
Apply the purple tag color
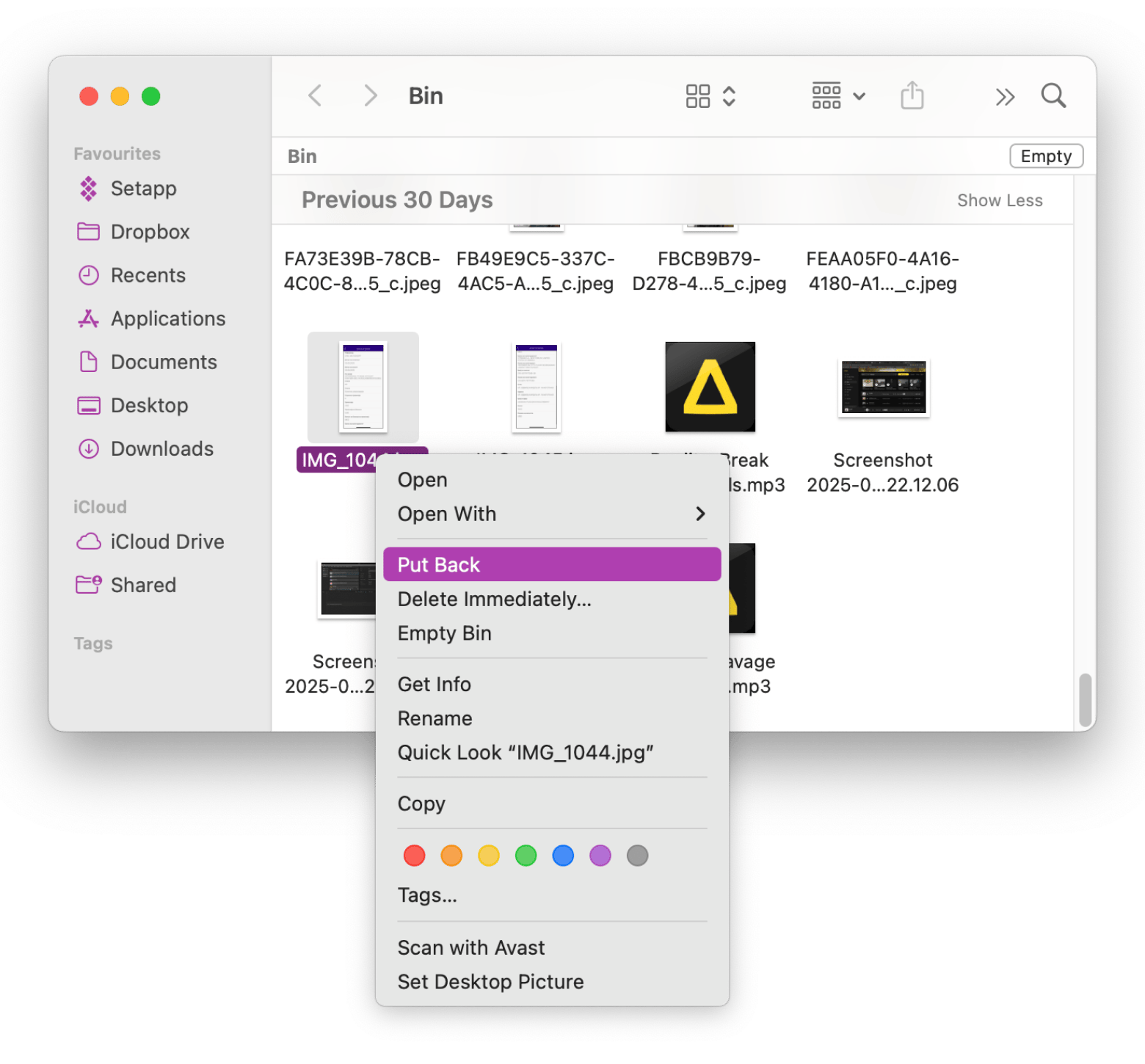[600, 855]
